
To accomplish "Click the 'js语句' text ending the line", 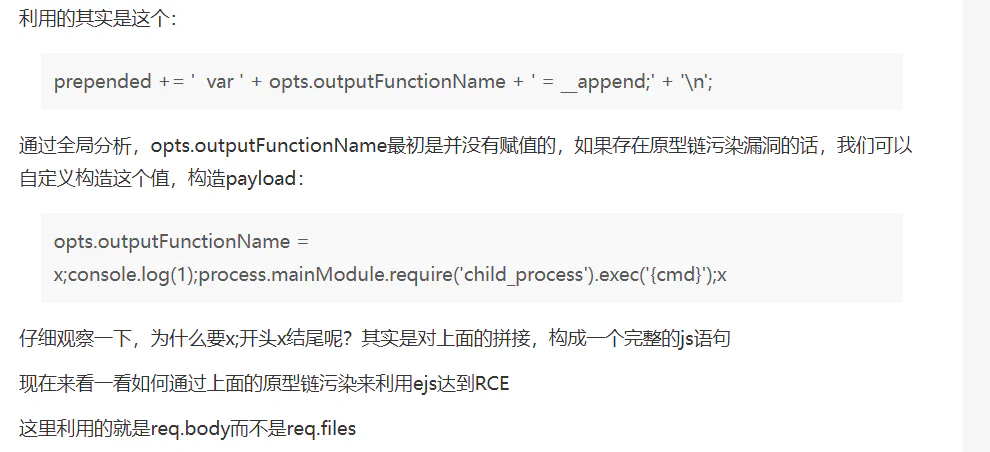I will point(705,339).
